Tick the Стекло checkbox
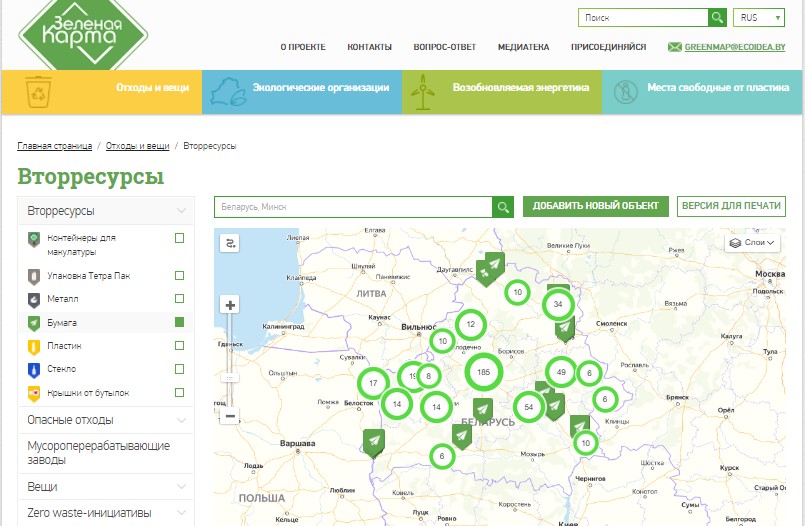Image resolution: width=805 pixels, height=526 pixels. coord(179,369)
